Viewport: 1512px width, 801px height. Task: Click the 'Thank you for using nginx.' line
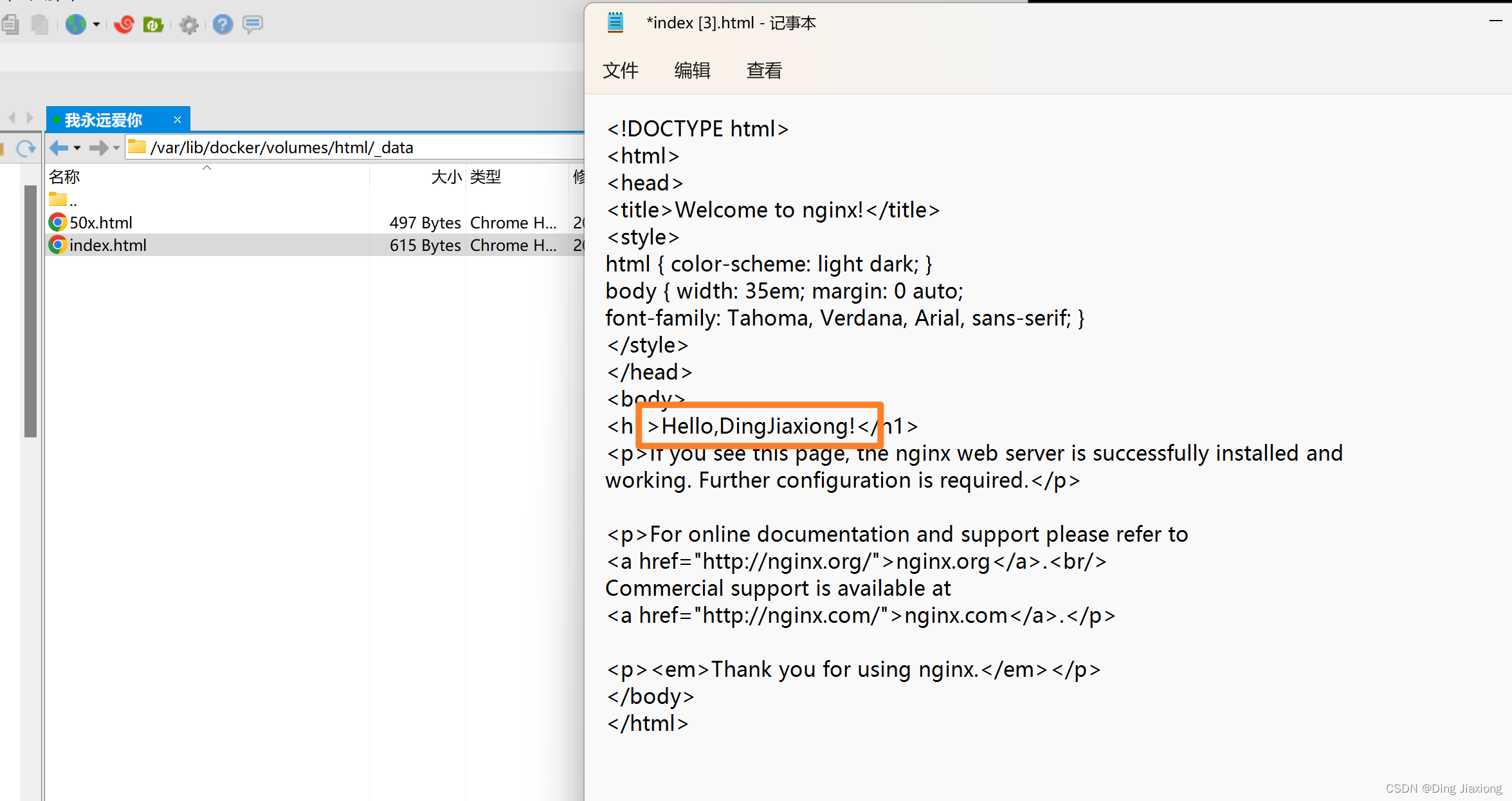(x=853, y=669)
